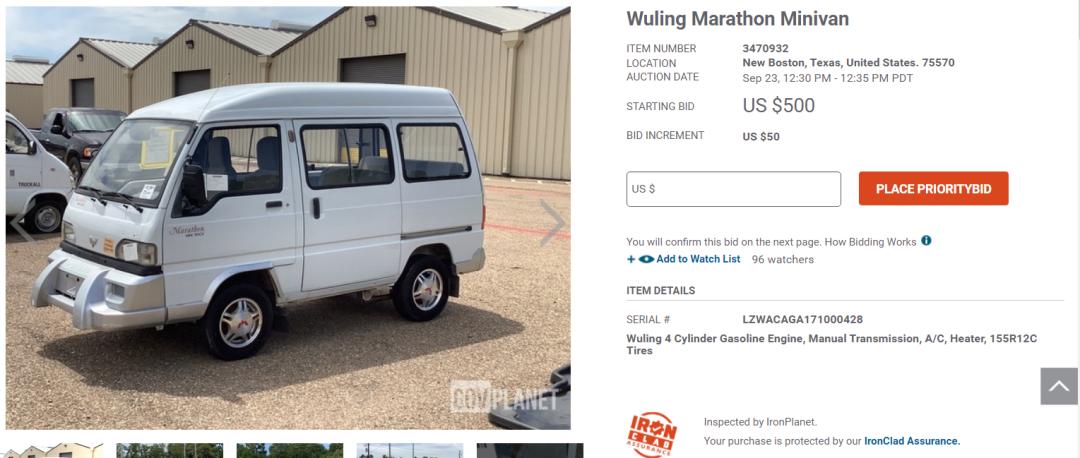
Task: Show the previous vehicle photo arrow
Action: (21, 227)
